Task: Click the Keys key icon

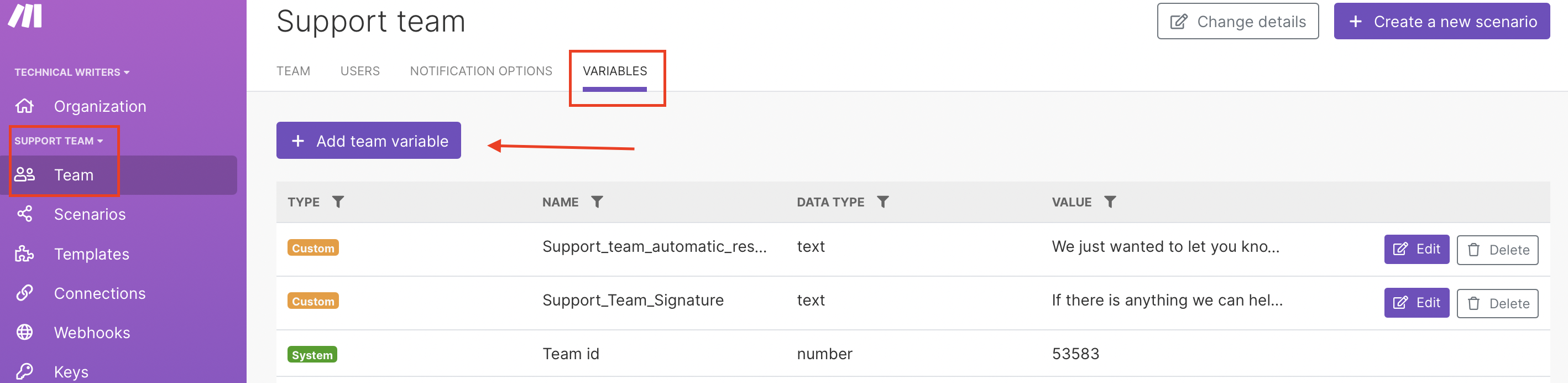Action: (24, 371)
